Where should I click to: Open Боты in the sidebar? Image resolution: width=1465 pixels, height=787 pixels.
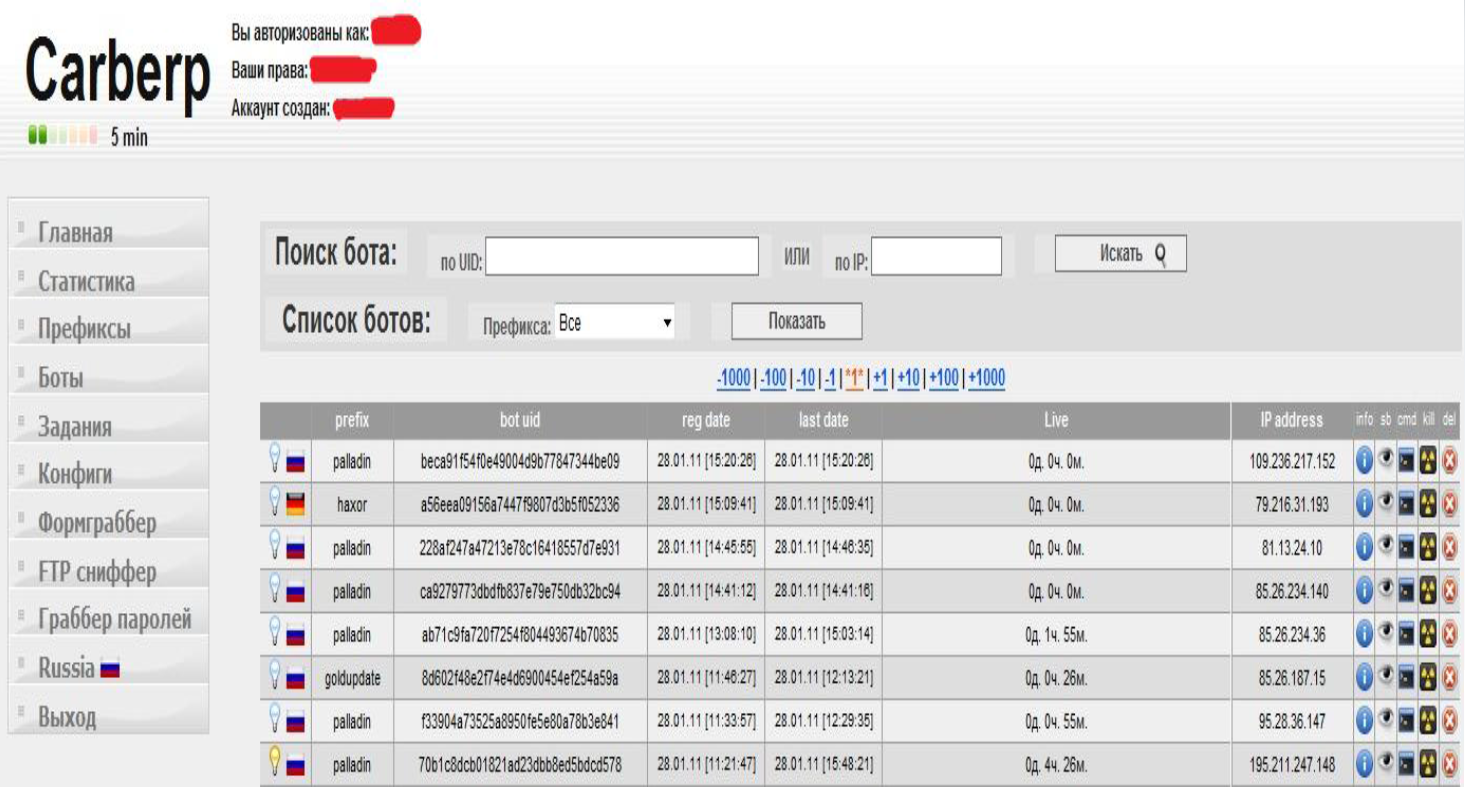60,379
